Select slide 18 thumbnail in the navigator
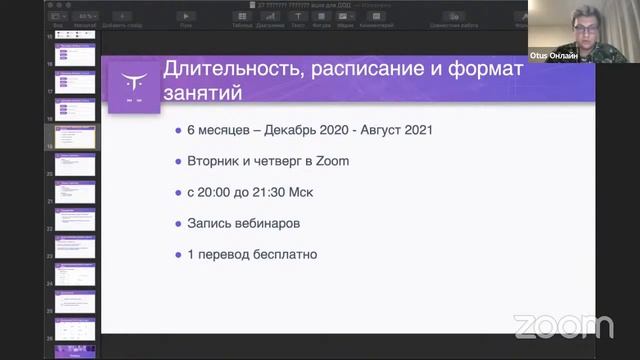 tap(75, 109)
